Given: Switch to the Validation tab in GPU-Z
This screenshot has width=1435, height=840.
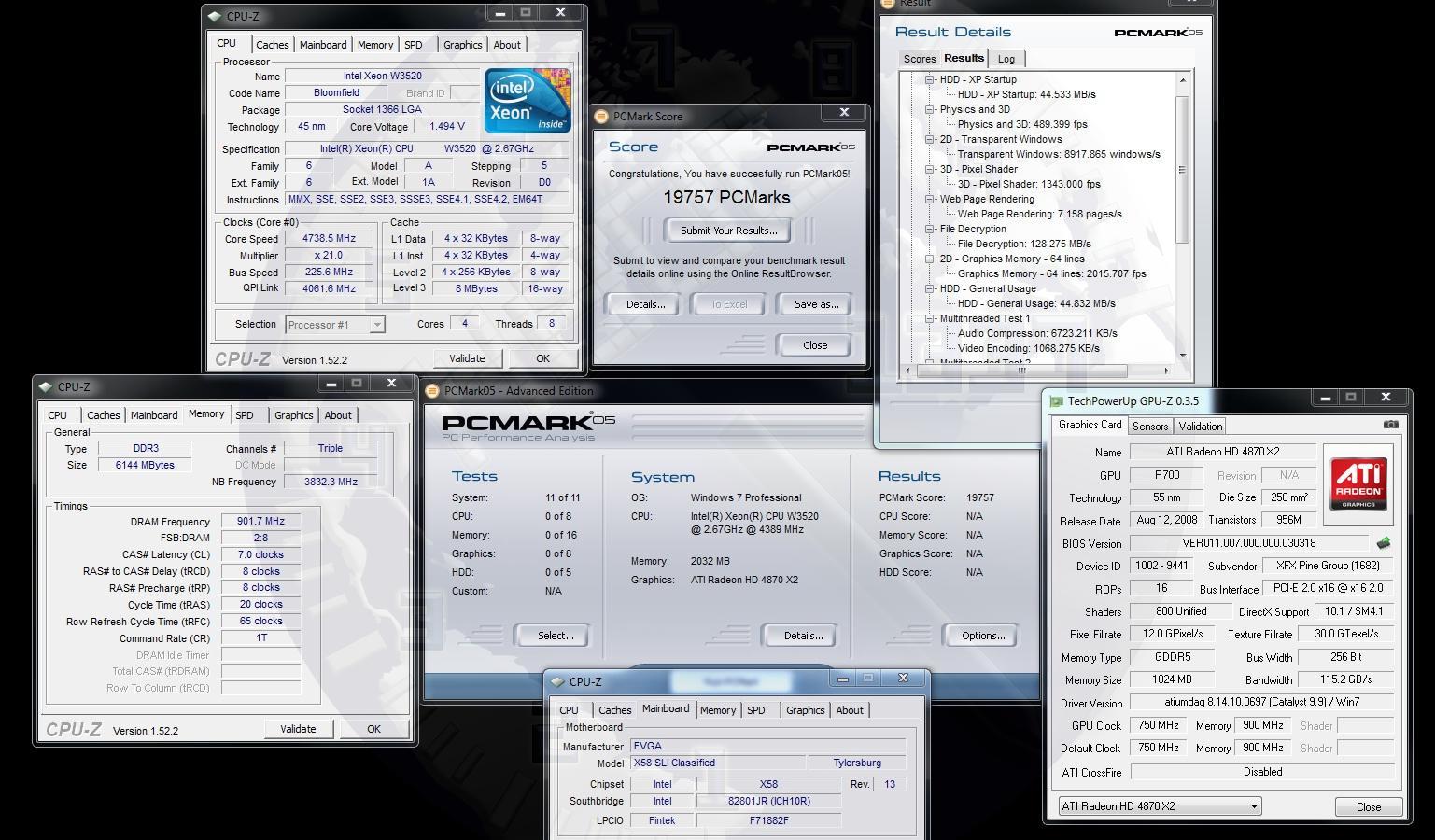Looking at the screenshot, I should pyautogui.click(x=1201, y=426).
